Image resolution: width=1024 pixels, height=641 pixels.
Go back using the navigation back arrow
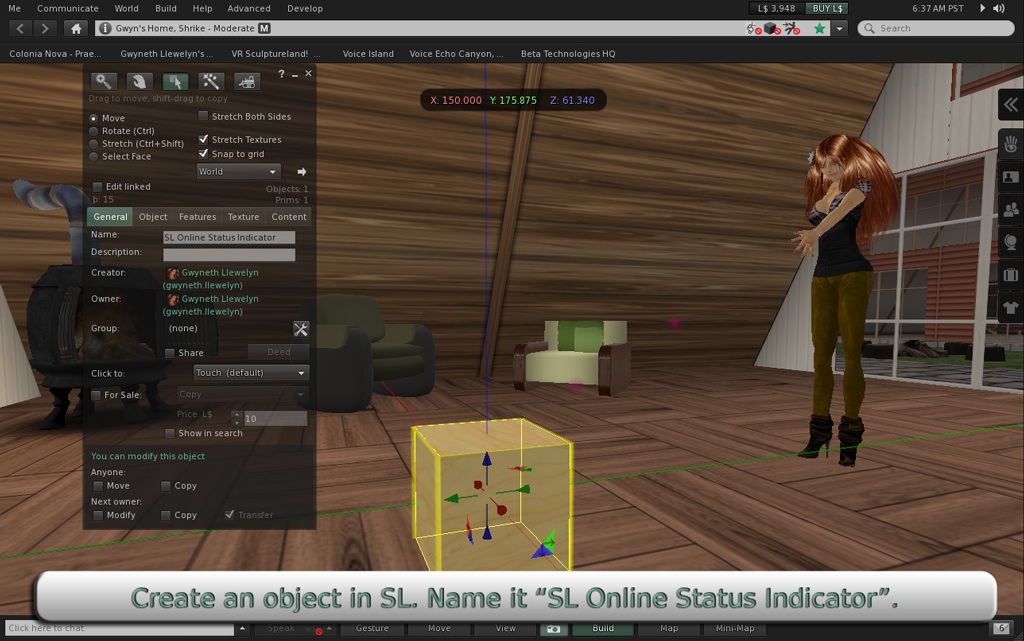click(20, 28)
